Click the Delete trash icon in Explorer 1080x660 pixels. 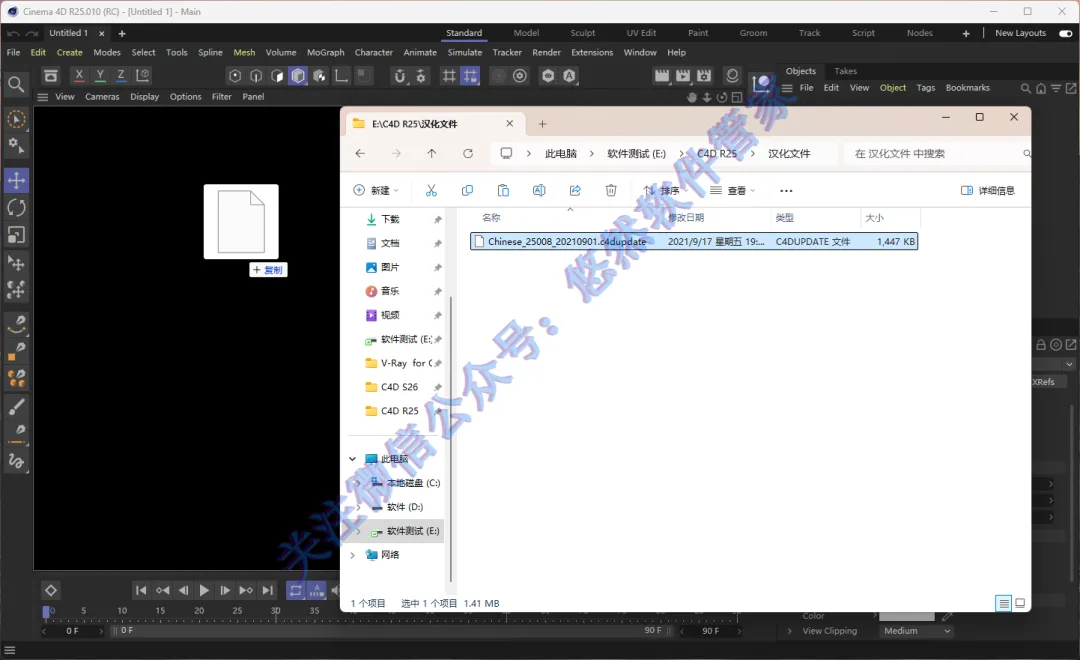pyautogui.click(x=611, y=190)
